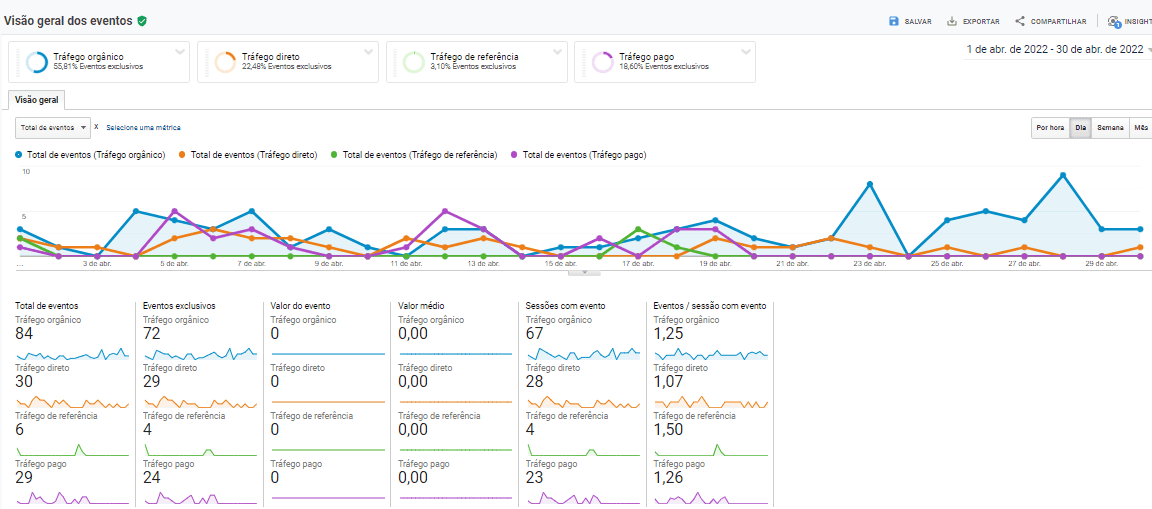The image size is (1152, 509).
Task: Click the Exportar download icon
Action: (952, 21)
